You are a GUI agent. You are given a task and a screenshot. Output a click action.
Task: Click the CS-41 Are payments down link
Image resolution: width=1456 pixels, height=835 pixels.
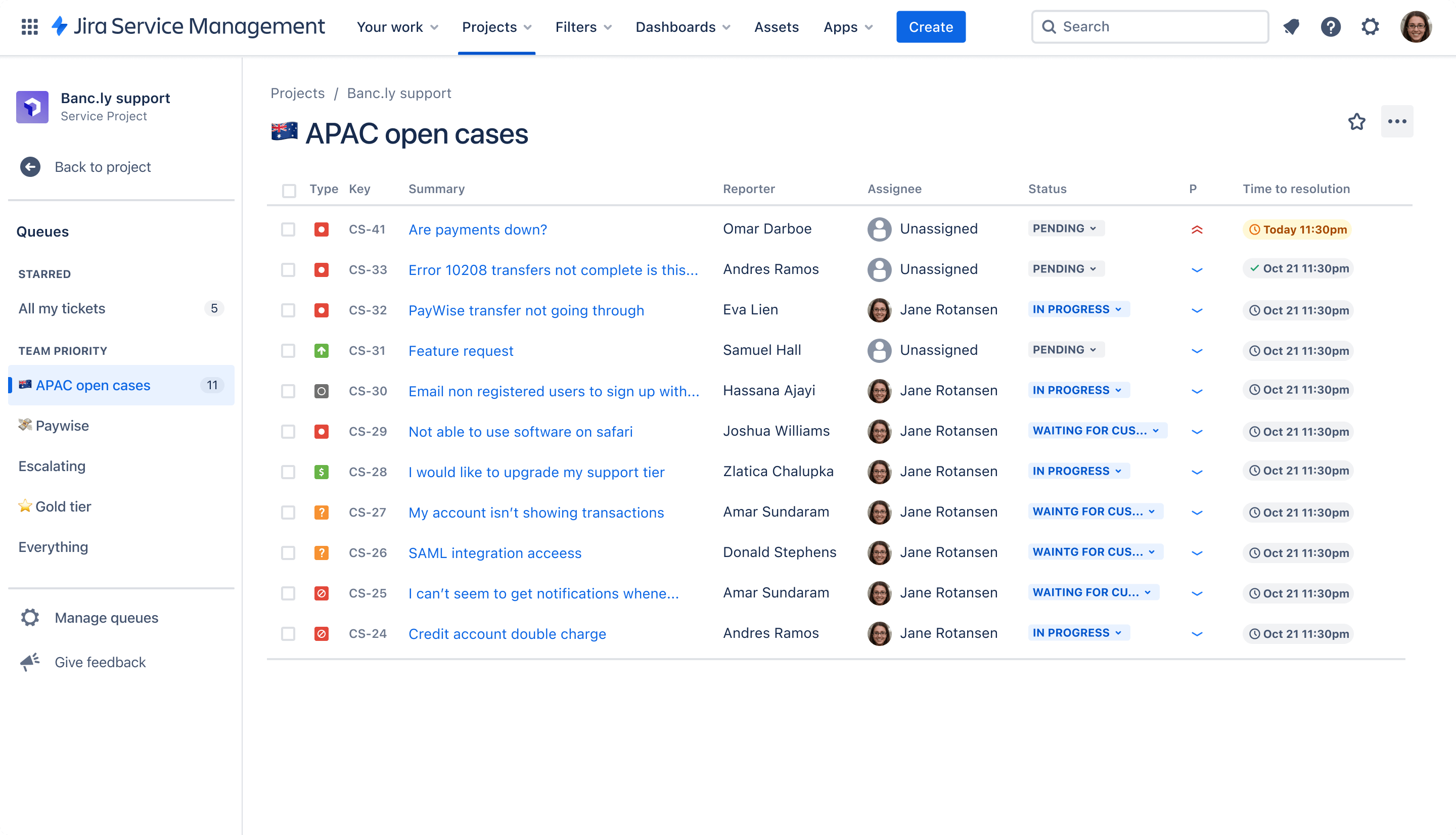[x=477, y=229]
